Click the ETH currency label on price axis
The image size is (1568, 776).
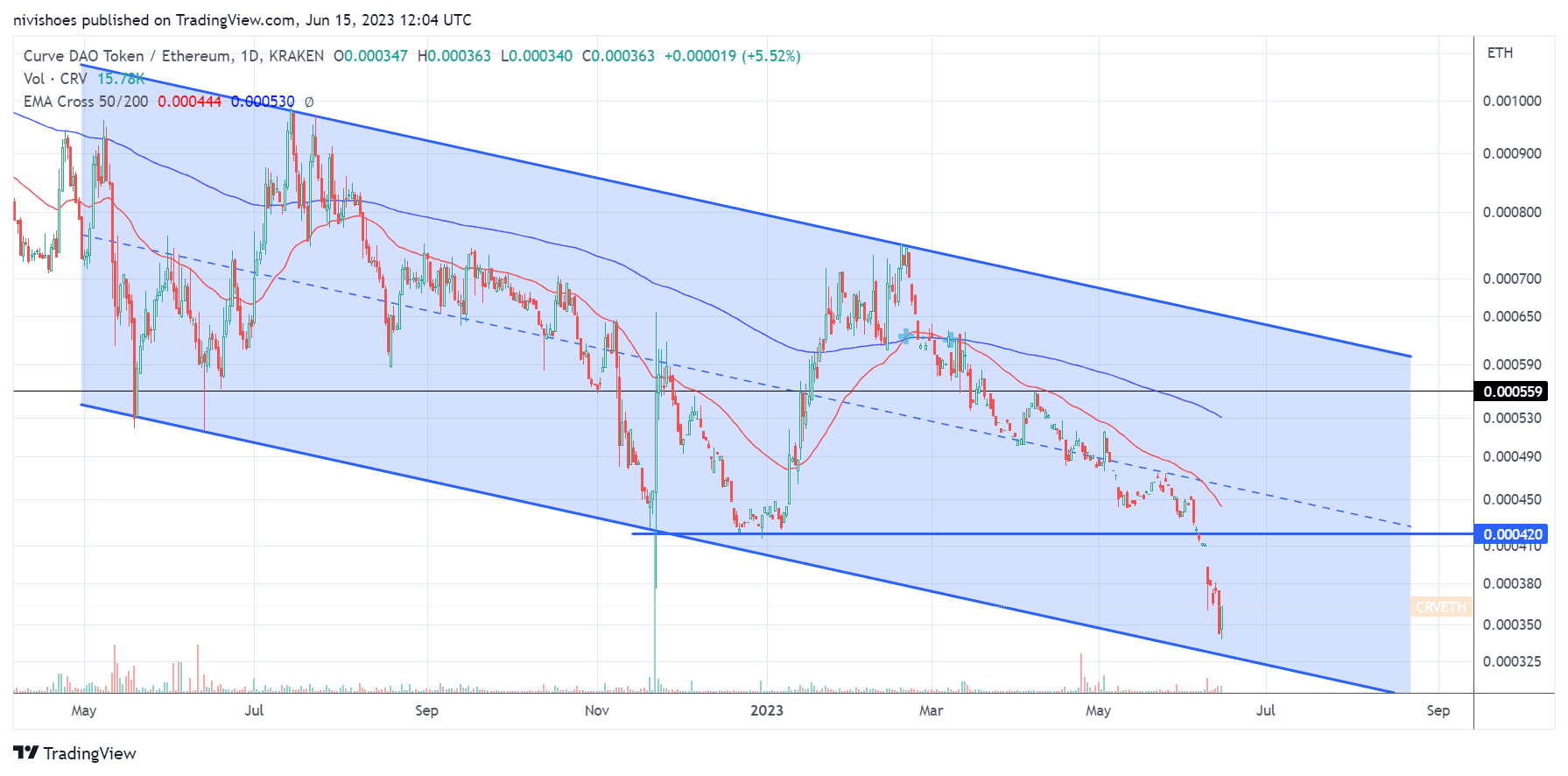1500,53
